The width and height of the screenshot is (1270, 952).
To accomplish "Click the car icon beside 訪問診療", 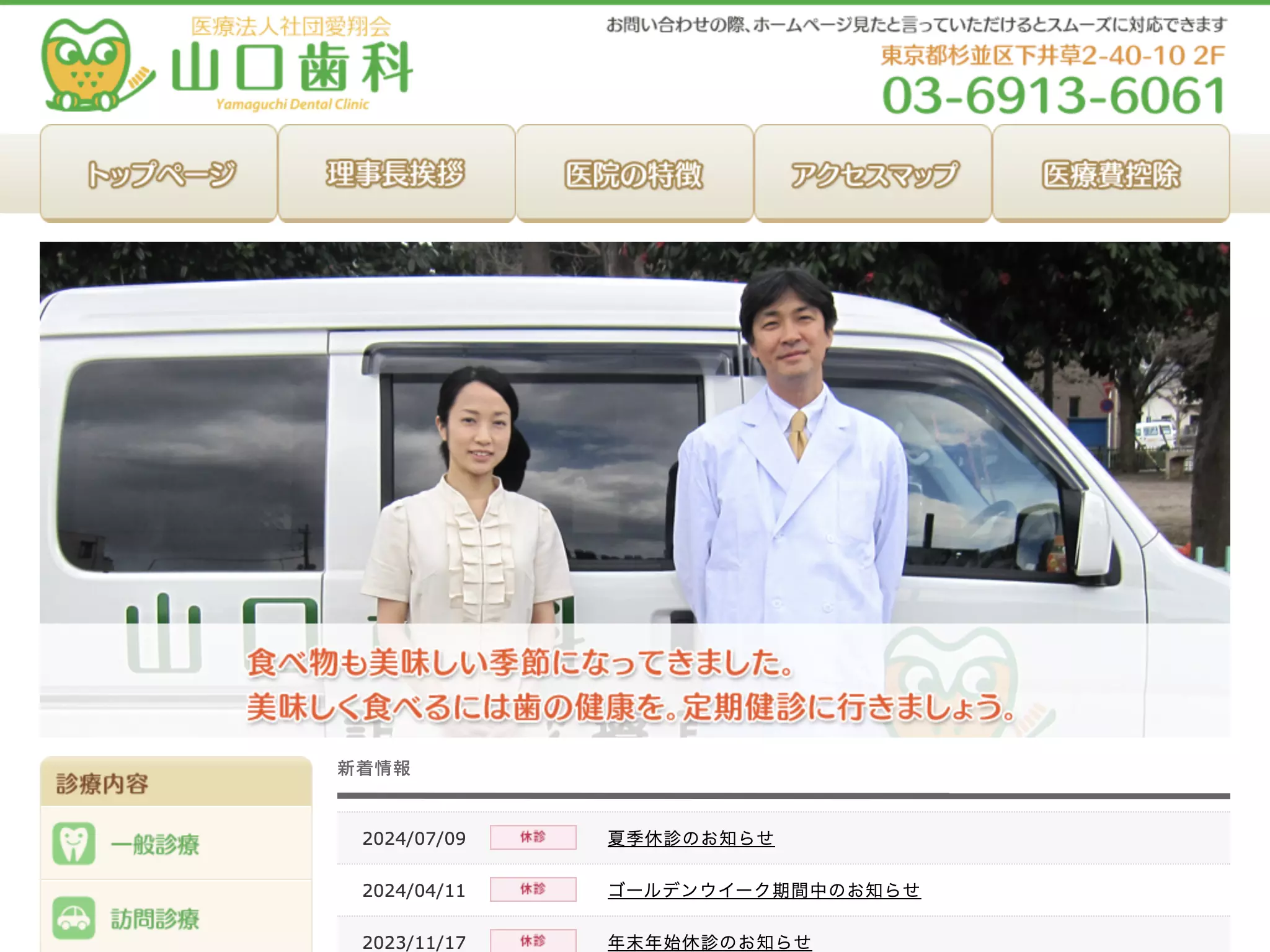I will [74, 918].
